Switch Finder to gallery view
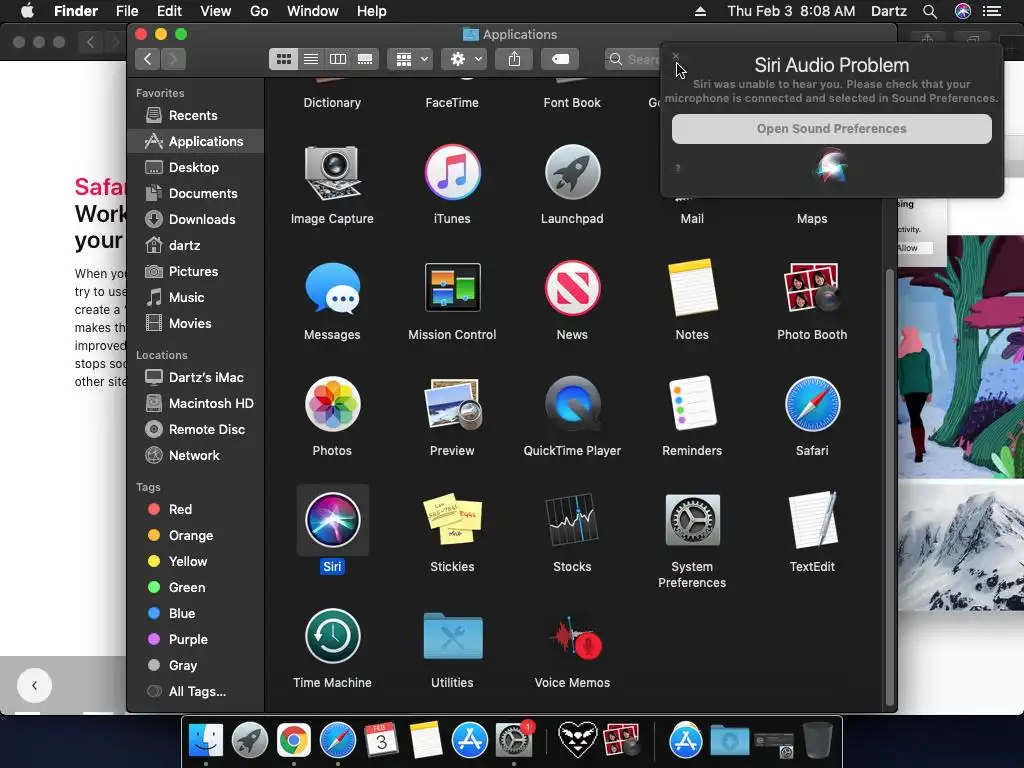The image size is (1024, 768). 365,59
